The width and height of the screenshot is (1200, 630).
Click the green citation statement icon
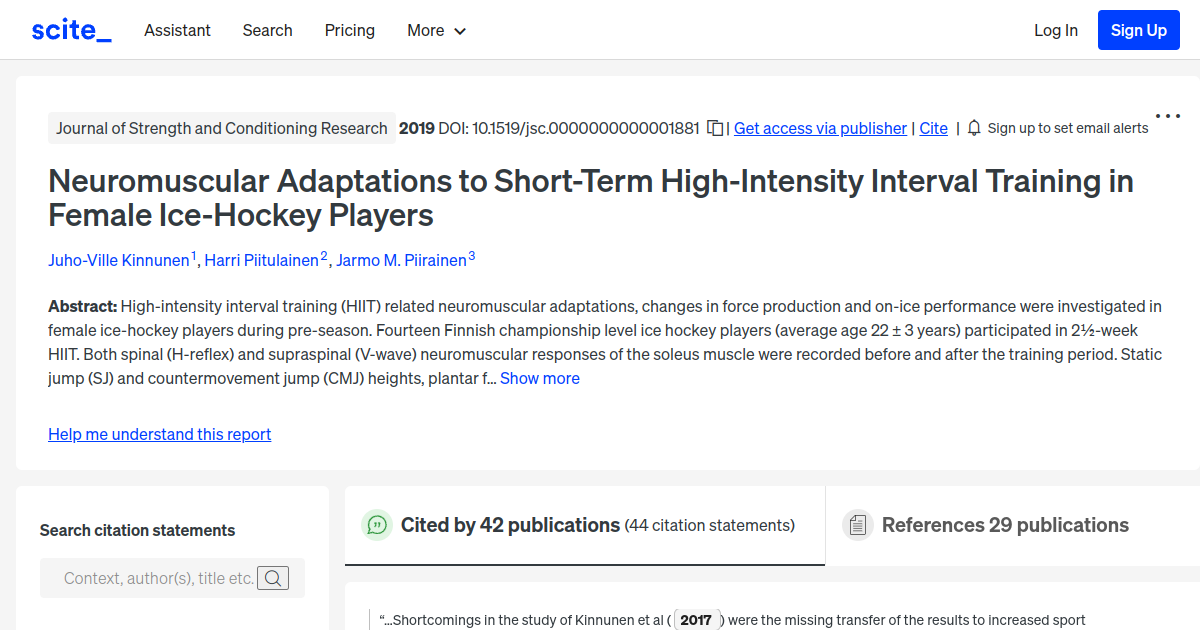(x=376, y=524)
